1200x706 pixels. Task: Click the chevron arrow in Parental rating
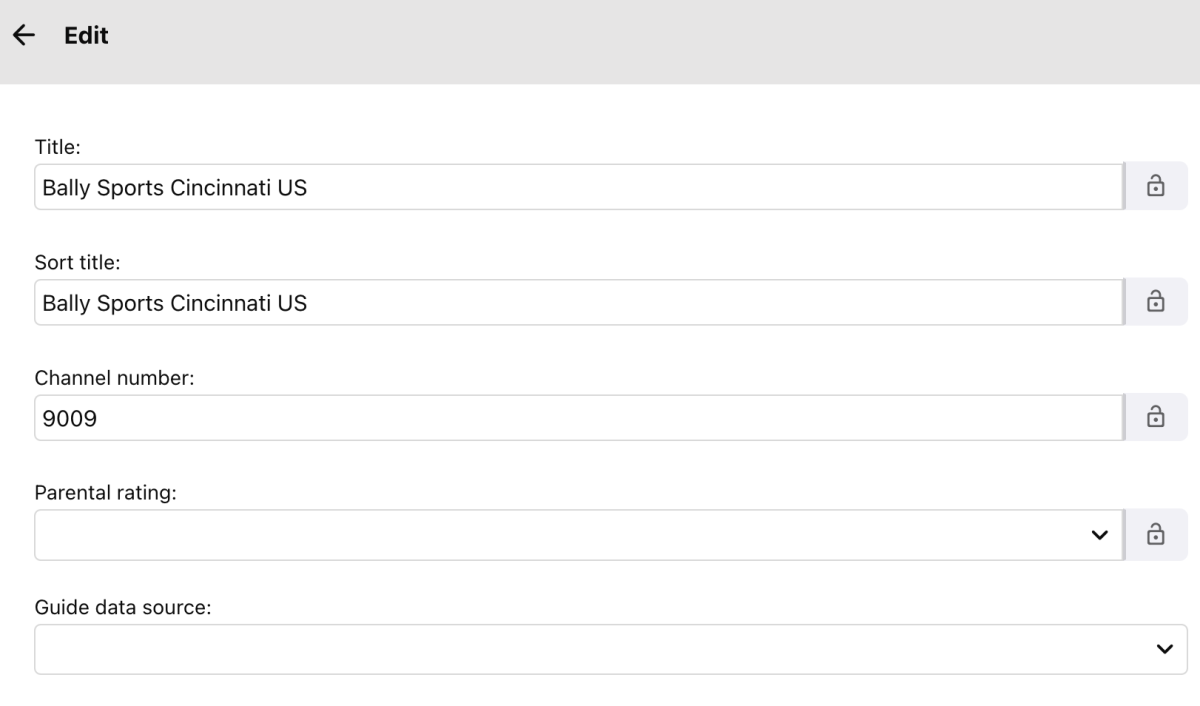[1100, 535]
